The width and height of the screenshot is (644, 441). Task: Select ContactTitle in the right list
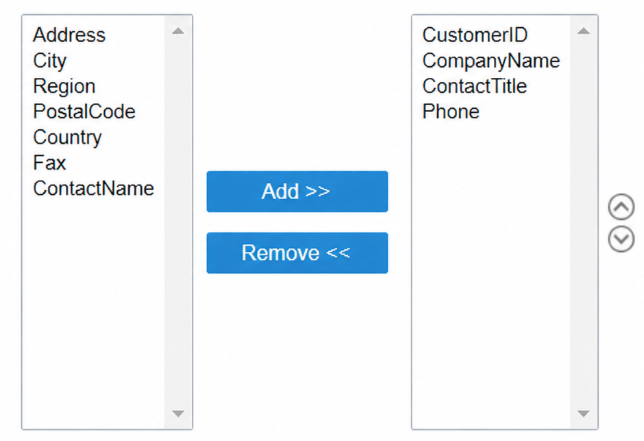pos(475,86)
